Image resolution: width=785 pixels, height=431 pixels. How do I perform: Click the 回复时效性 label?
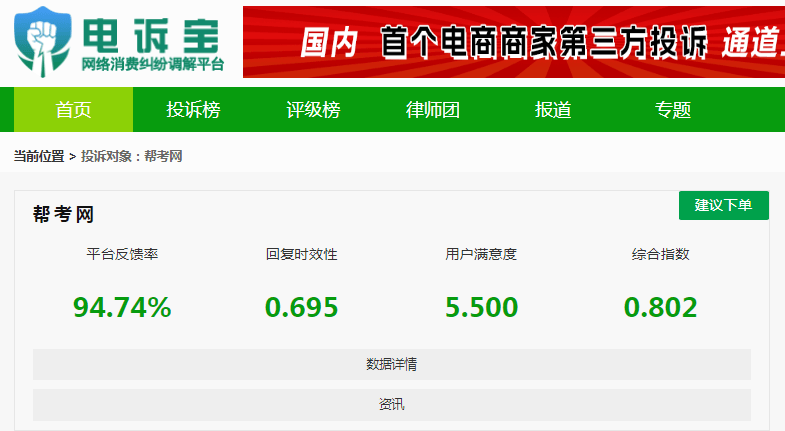(x=301, y=254)
